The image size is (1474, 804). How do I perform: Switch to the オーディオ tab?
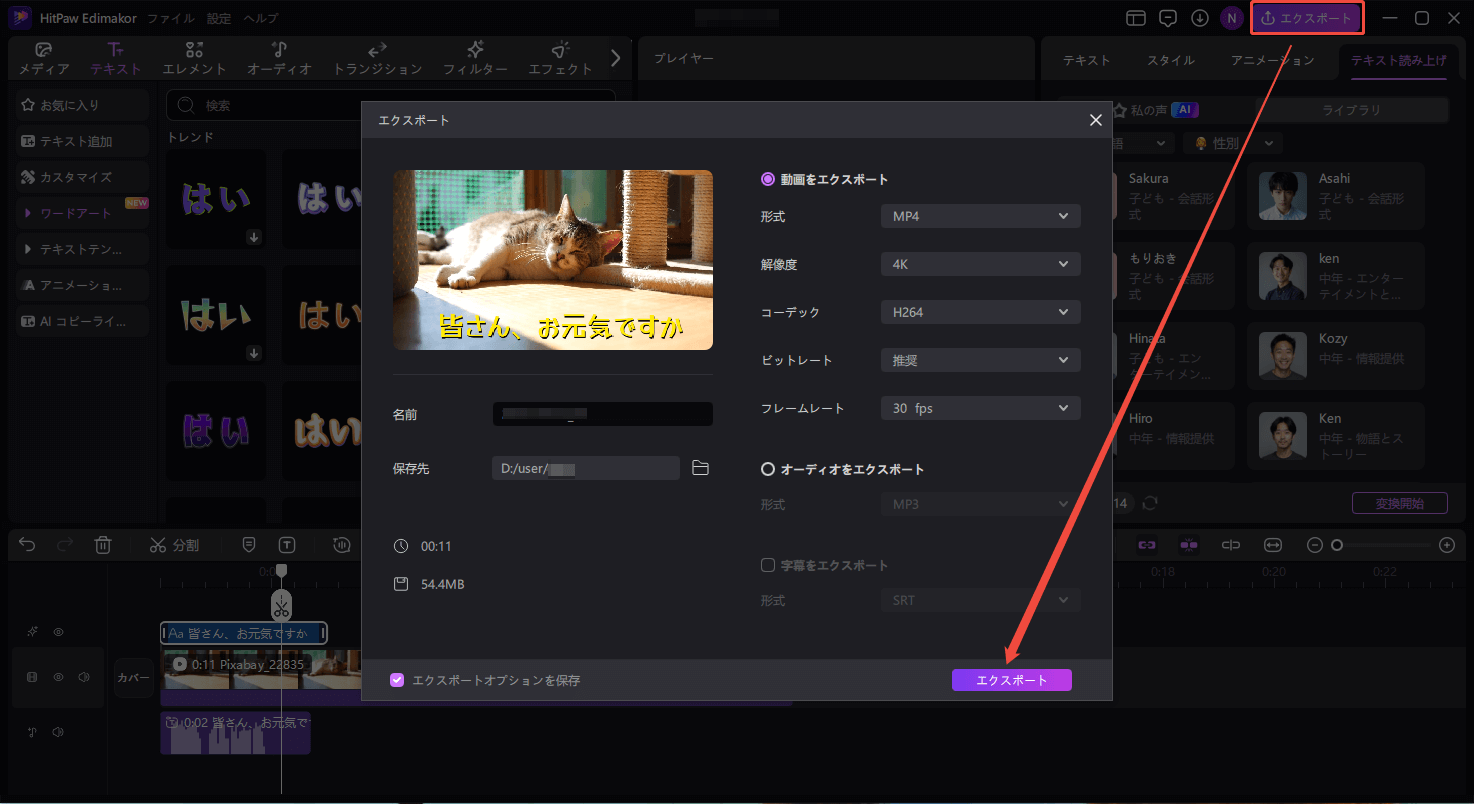[x=279, y=59]
